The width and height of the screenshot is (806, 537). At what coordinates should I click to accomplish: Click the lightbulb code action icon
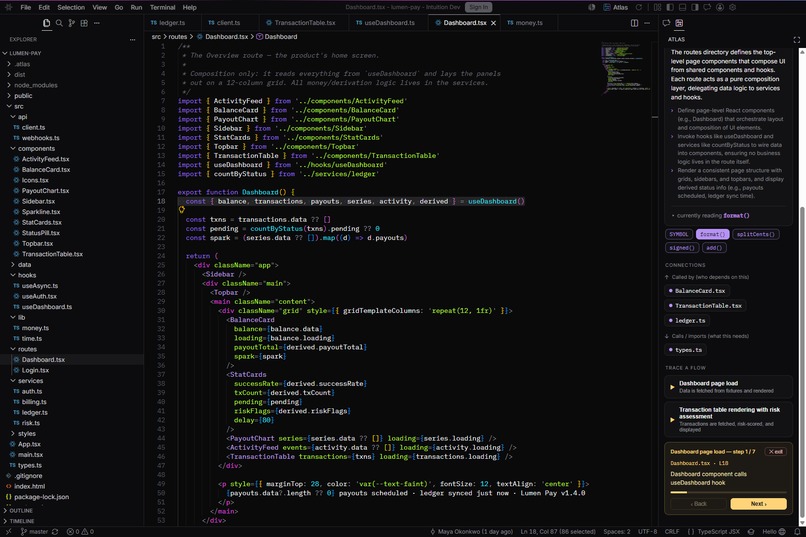[x=181, y=210]
